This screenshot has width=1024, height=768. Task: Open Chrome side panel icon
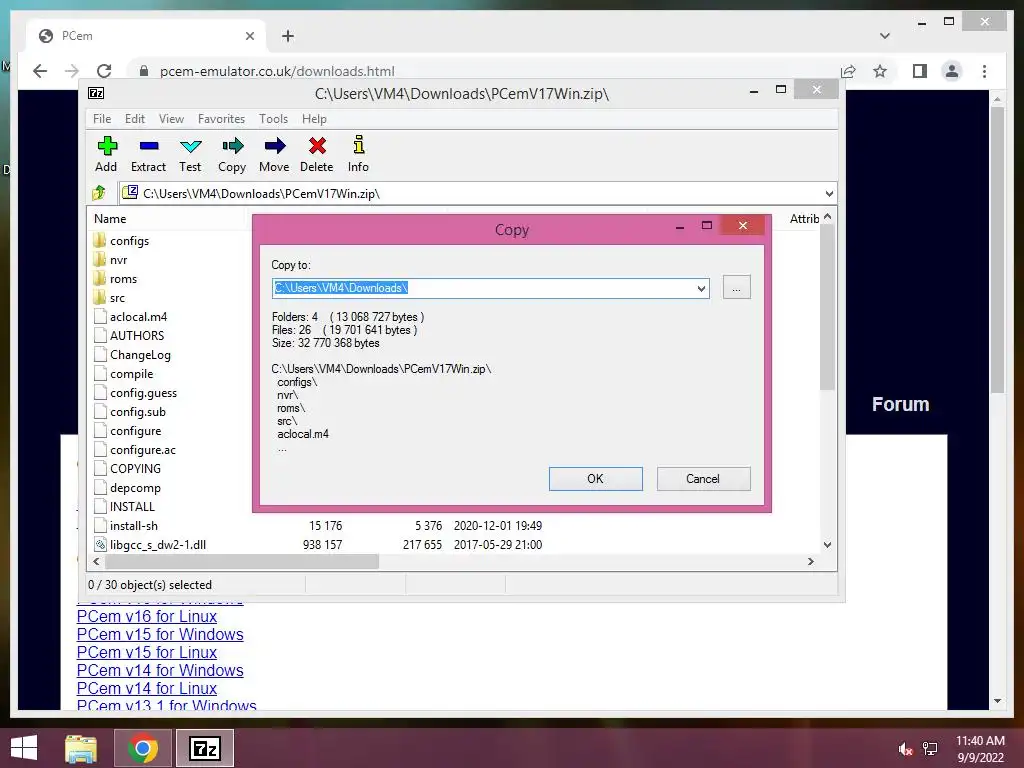(920, 71)
